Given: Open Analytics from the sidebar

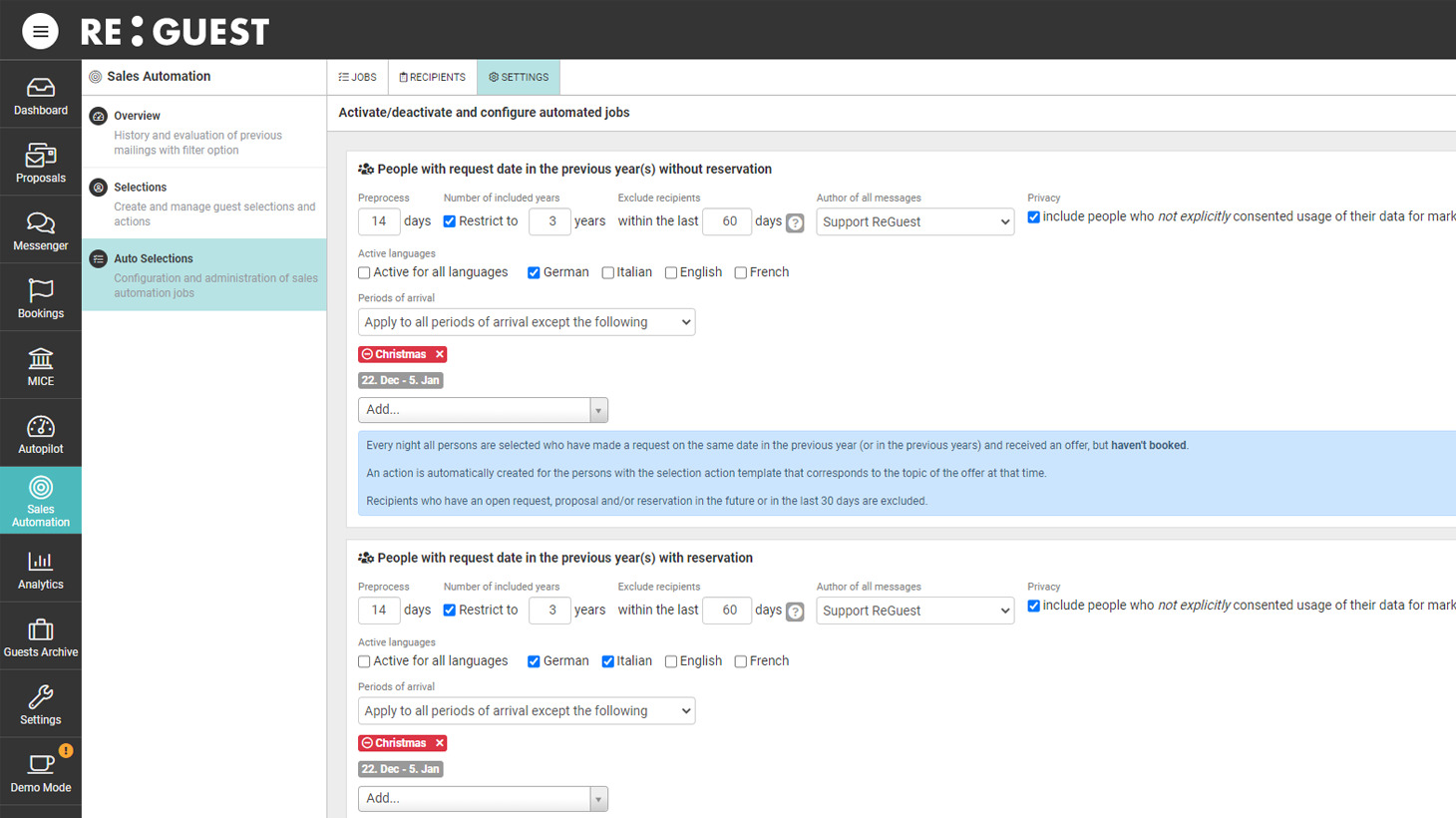Looking at the screenshot, I should point(41,570).
